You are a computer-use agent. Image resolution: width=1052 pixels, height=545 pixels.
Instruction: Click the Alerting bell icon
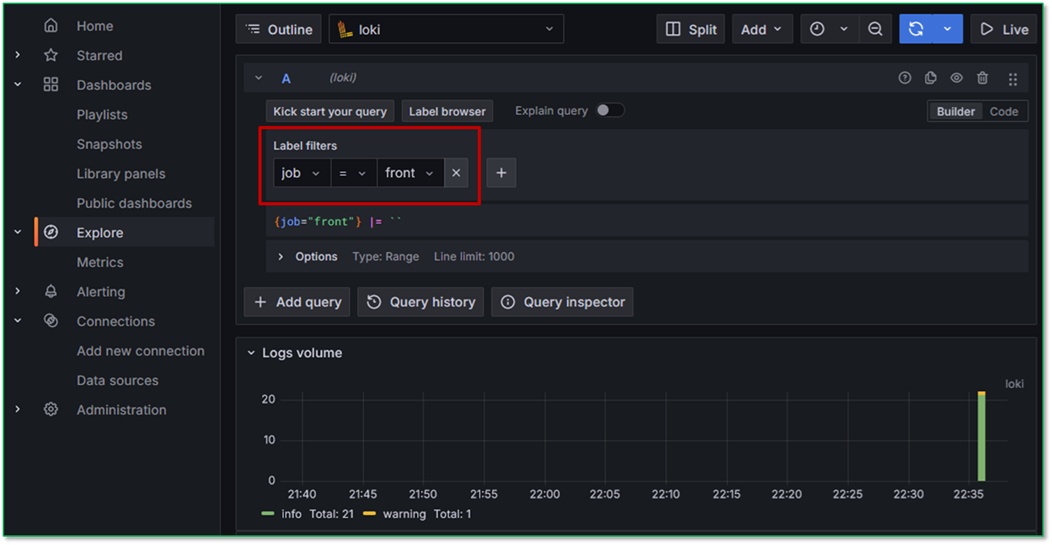point(50,292)
